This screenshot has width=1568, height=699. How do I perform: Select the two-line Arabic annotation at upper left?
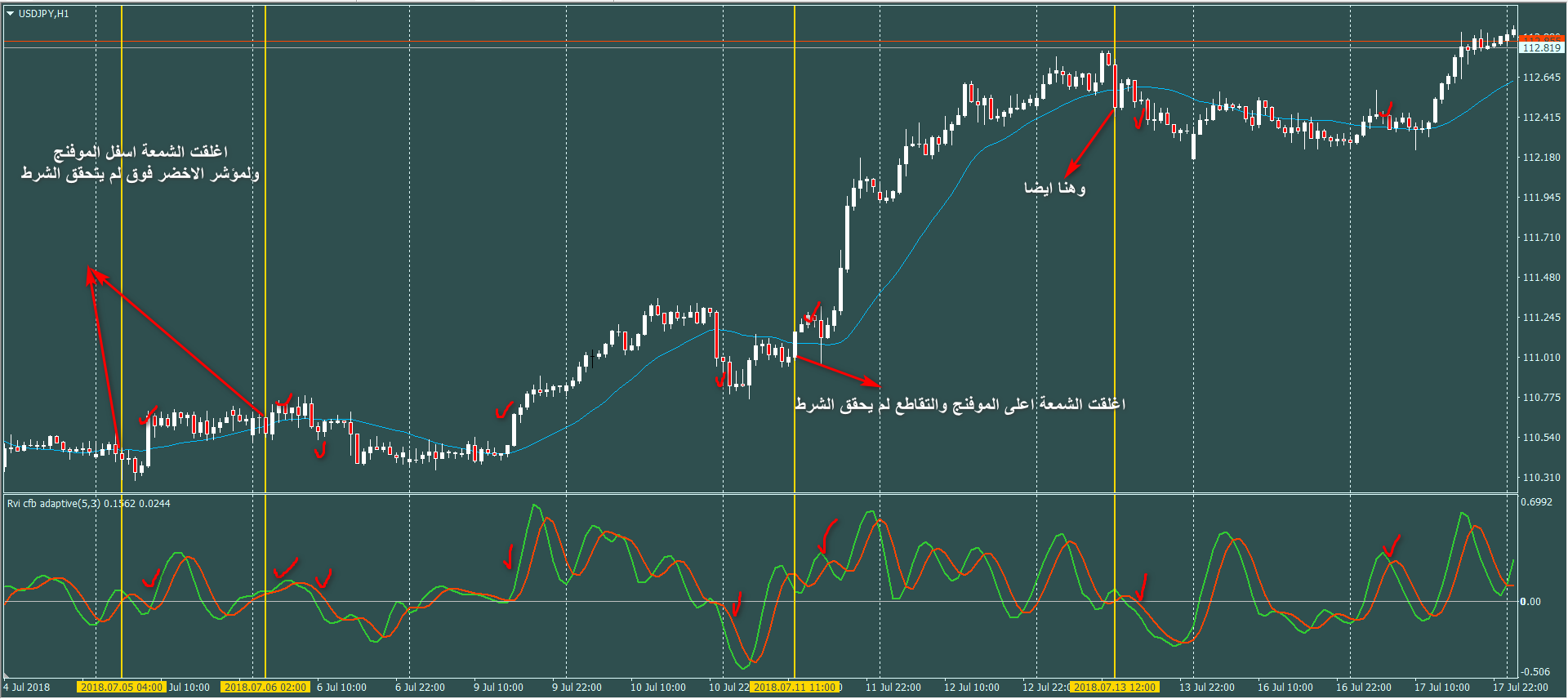[140, 163]
